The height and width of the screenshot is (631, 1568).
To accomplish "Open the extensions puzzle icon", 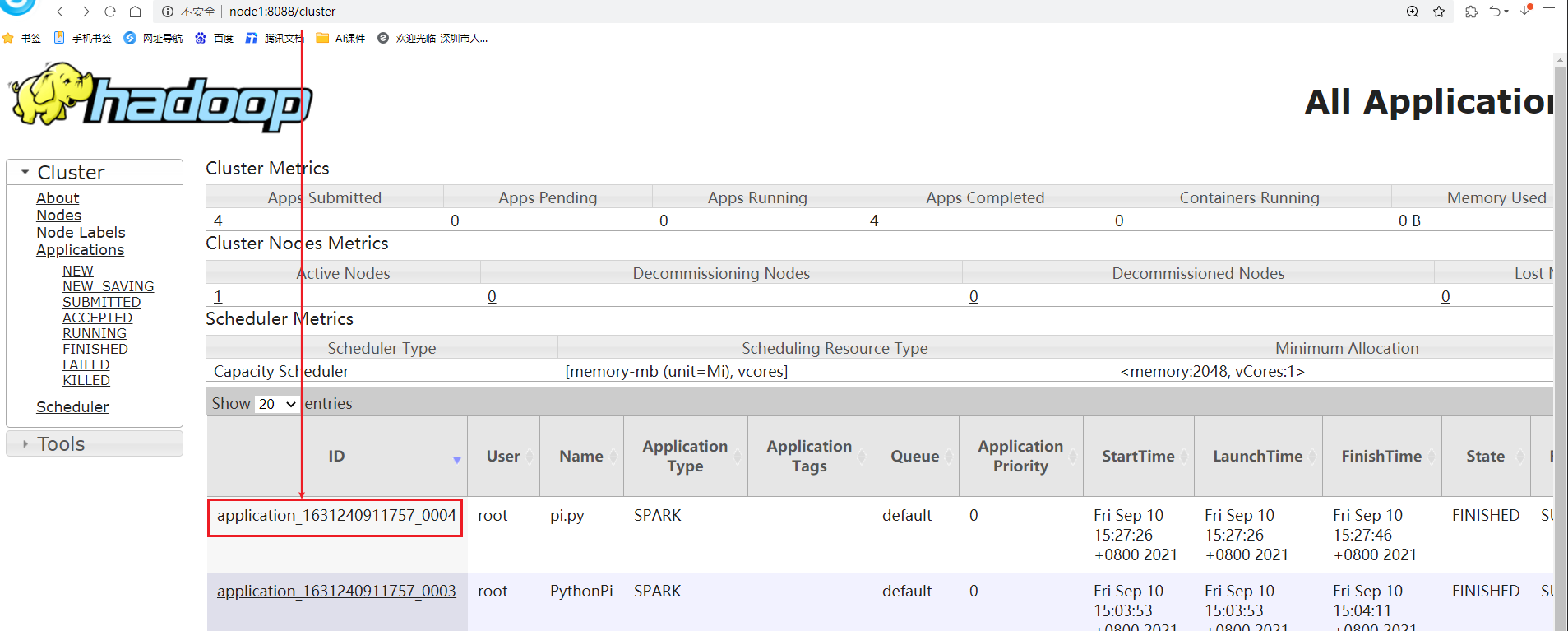I will click(1472, 12).
